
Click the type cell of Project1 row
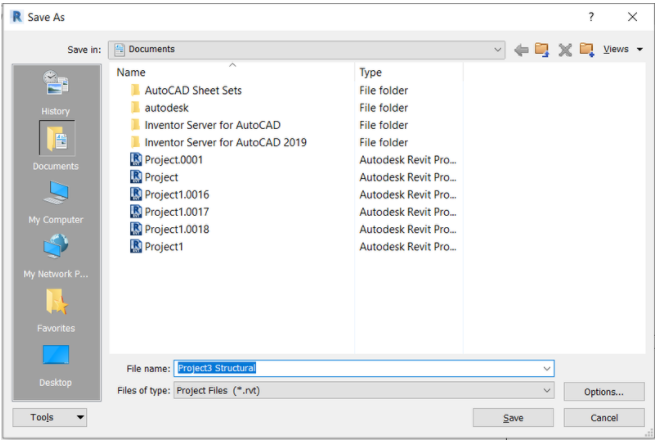point(408,246)
